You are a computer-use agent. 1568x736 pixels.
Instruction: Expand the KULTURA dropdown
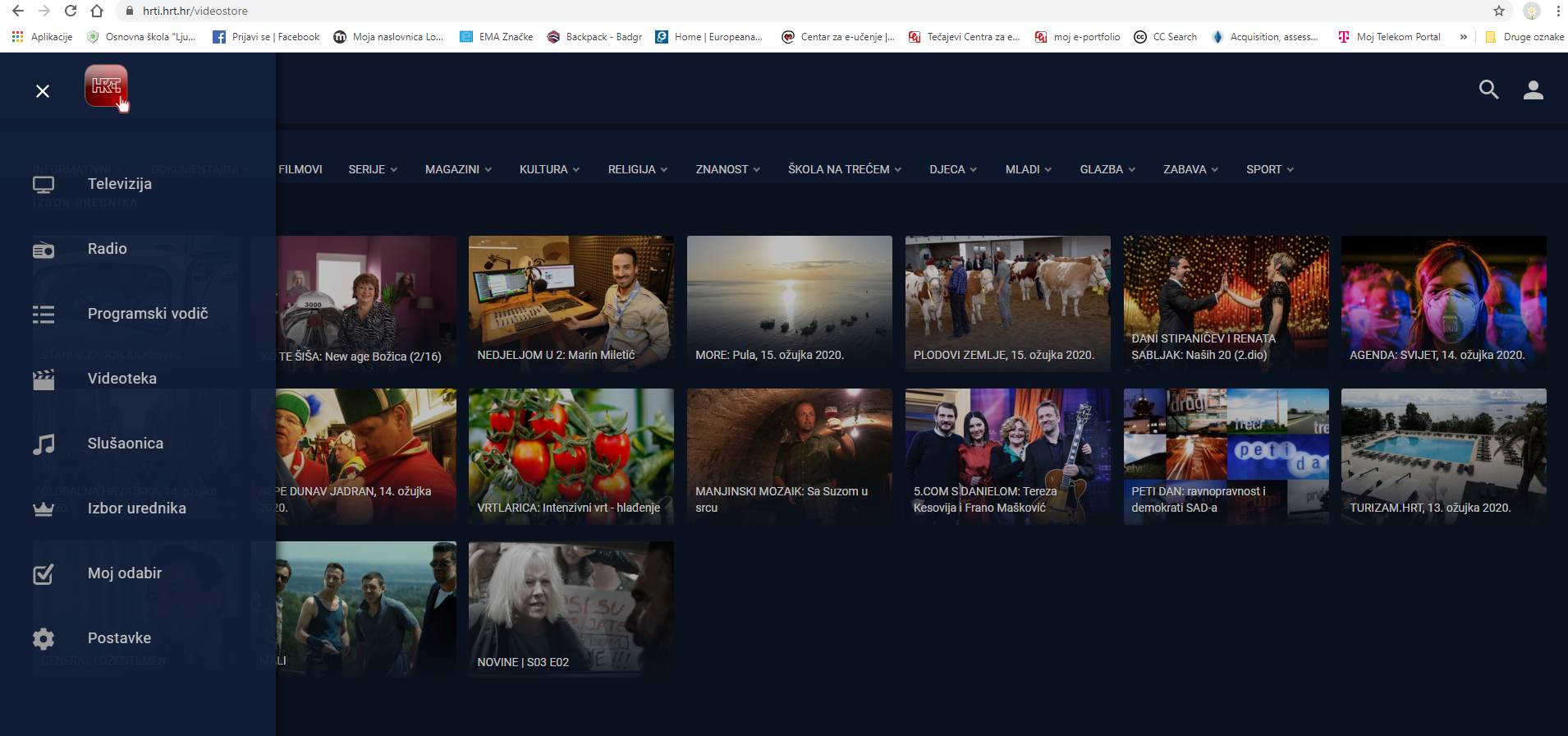click(549, 169)
